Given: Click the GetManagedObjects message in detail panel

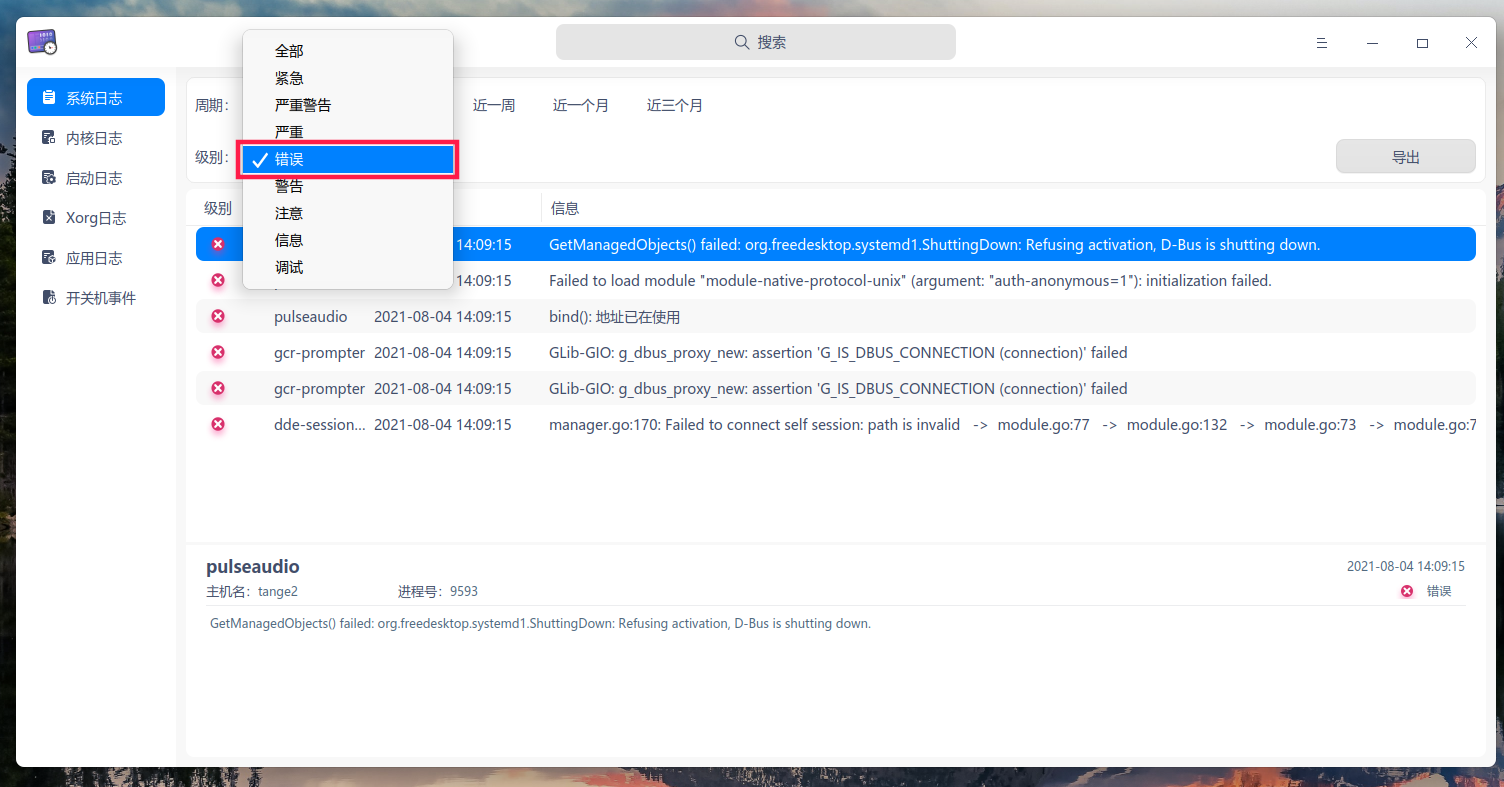Looking at the screenshot, I should coord(540,623).
